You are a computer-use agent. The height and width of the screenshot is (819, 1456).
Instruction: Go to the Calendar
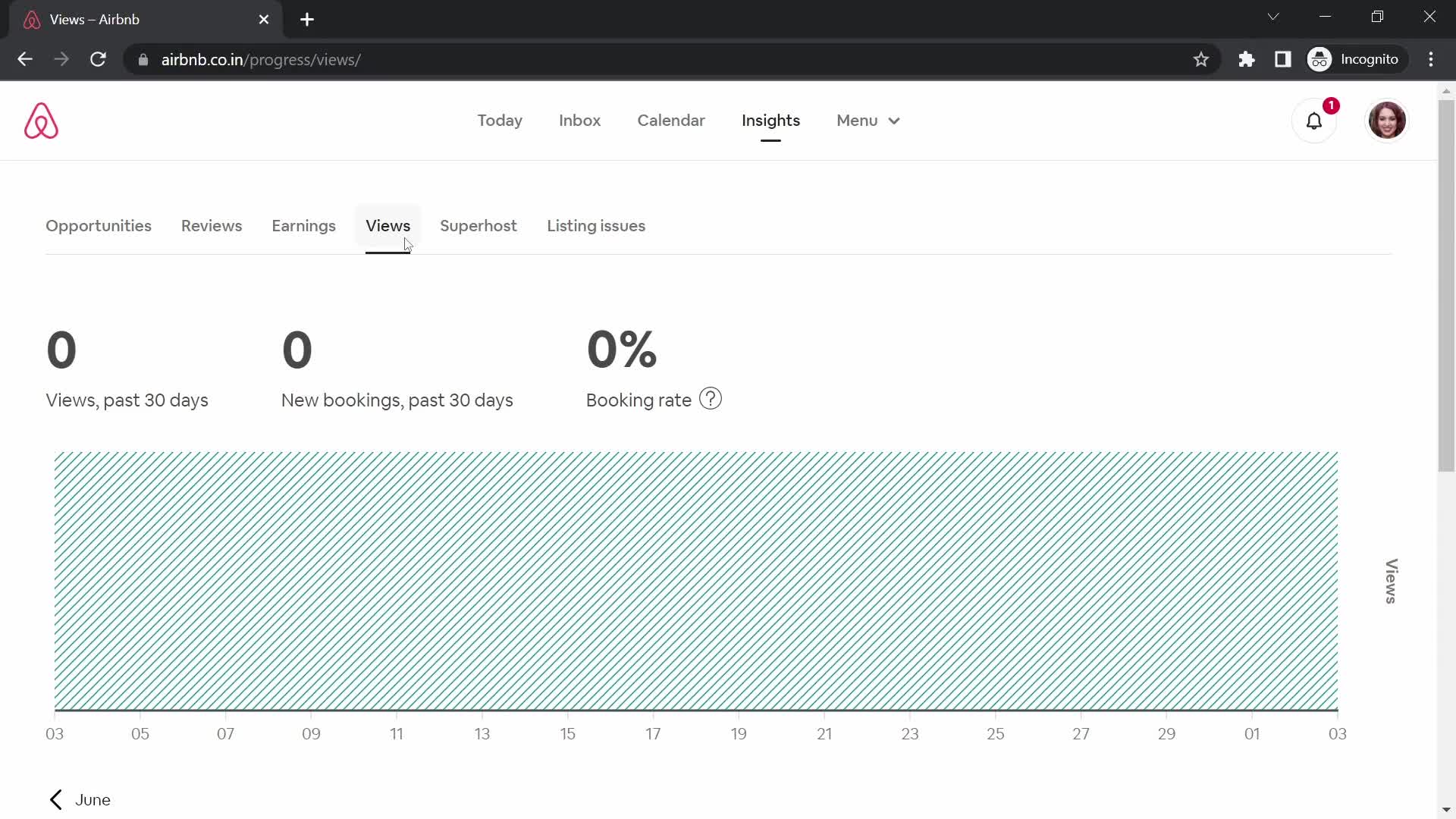click(x=671, y=121)
